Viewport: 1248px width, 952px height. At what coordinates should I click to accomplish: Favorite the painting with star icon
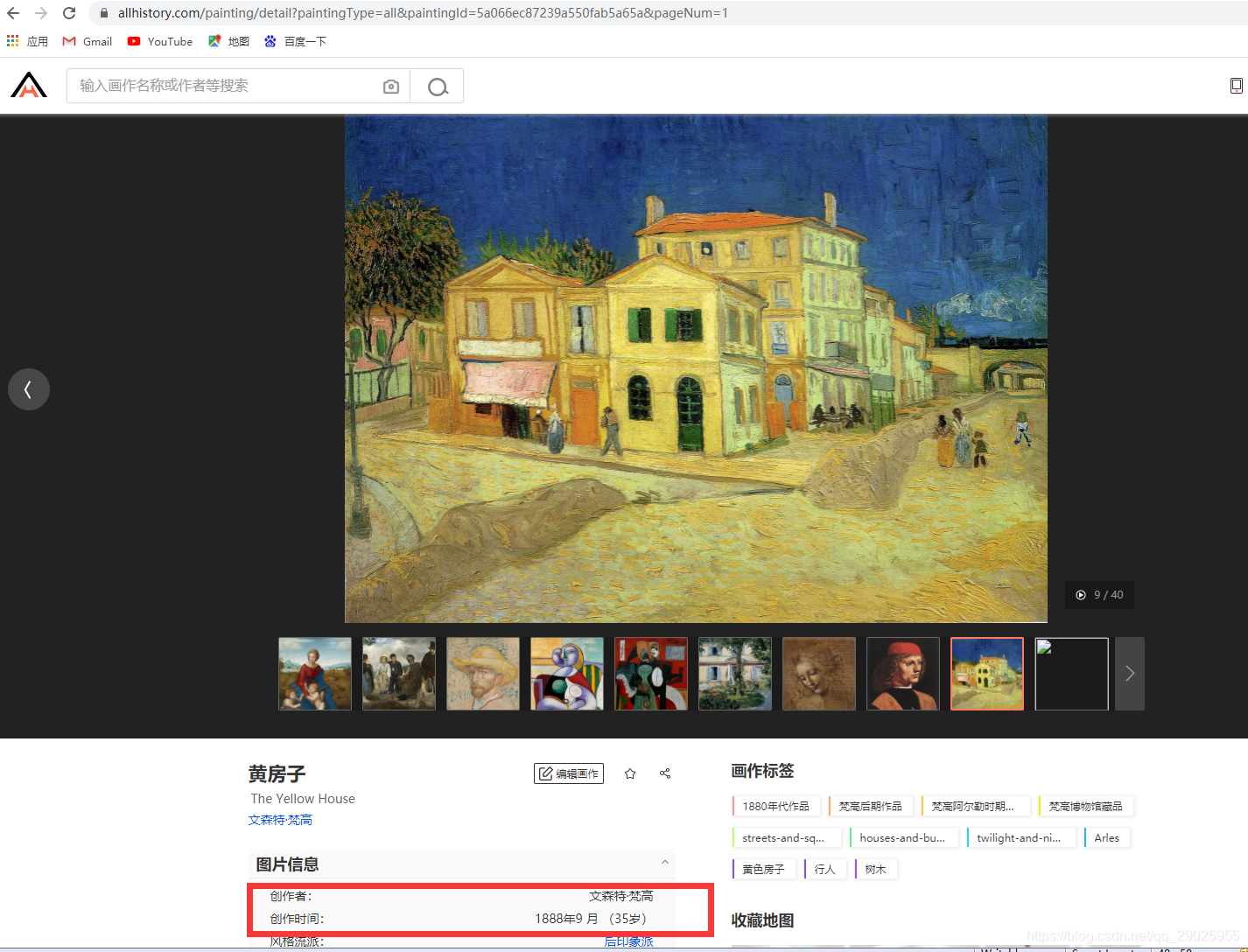coord(630,773)
